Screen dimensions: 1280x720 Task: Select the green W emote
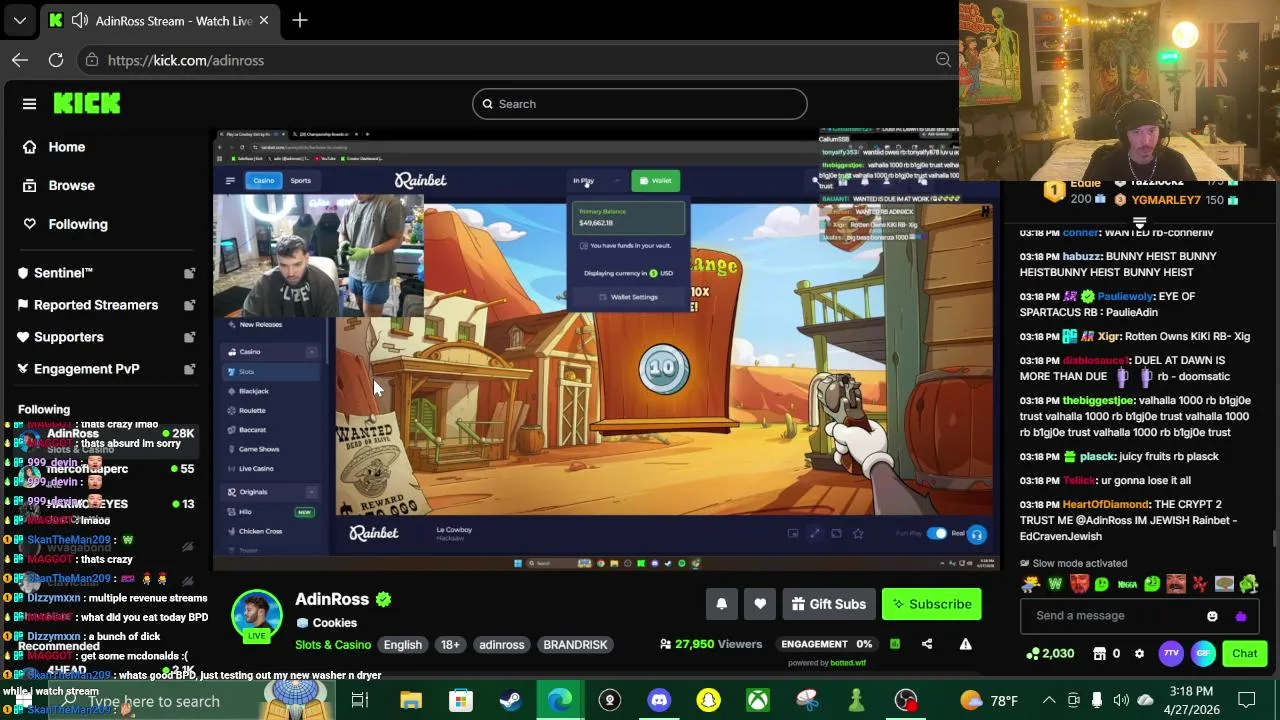(1055, 584)
